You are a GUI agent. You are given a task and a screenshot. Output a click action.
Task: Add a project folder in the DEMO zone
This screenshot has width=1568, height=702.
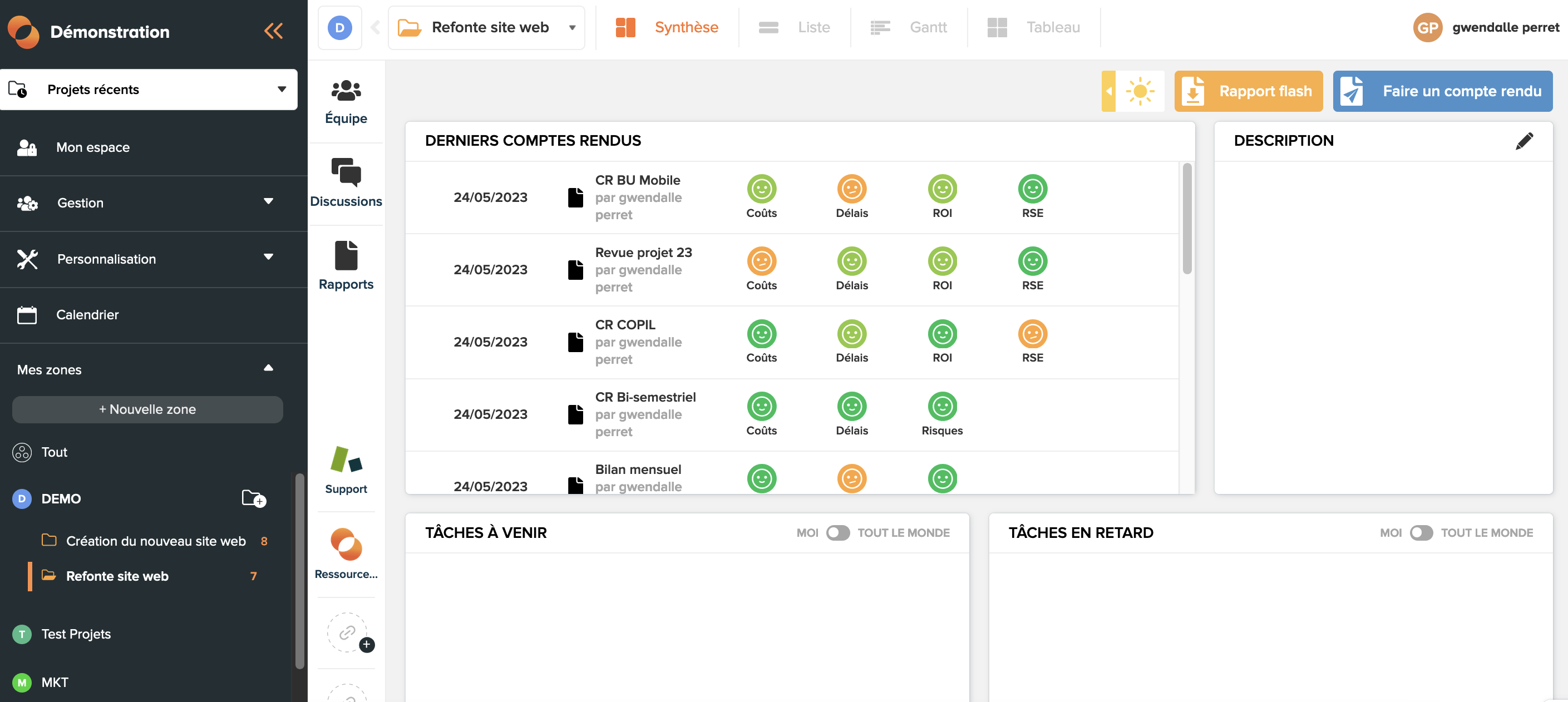tap(253, 498)
